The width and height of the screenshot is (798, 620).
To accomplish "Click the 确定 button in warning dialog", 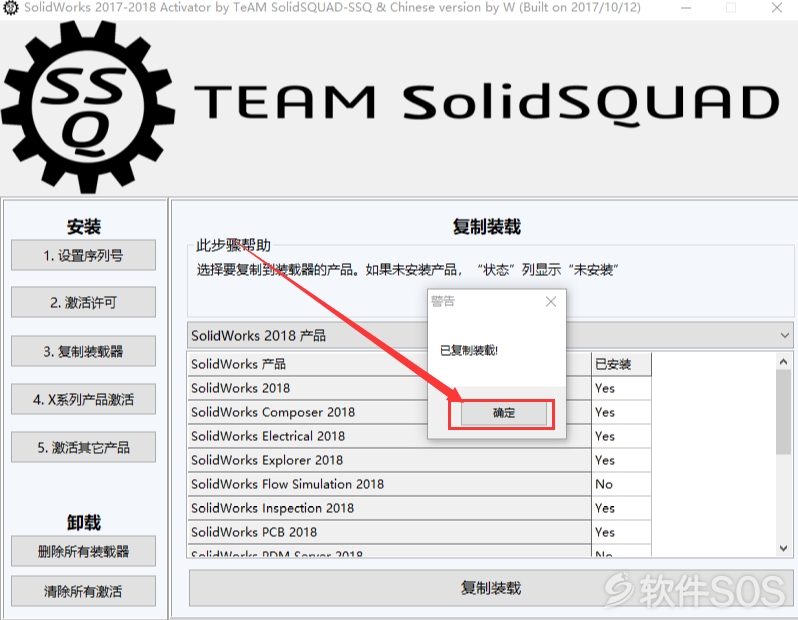I will [x=503, y=413].
